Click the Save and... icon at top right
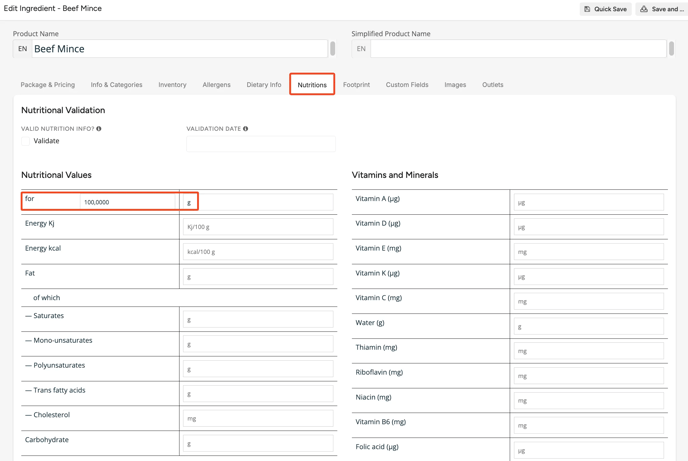This screenshot has width=688, height=461. tap(644, 9)
